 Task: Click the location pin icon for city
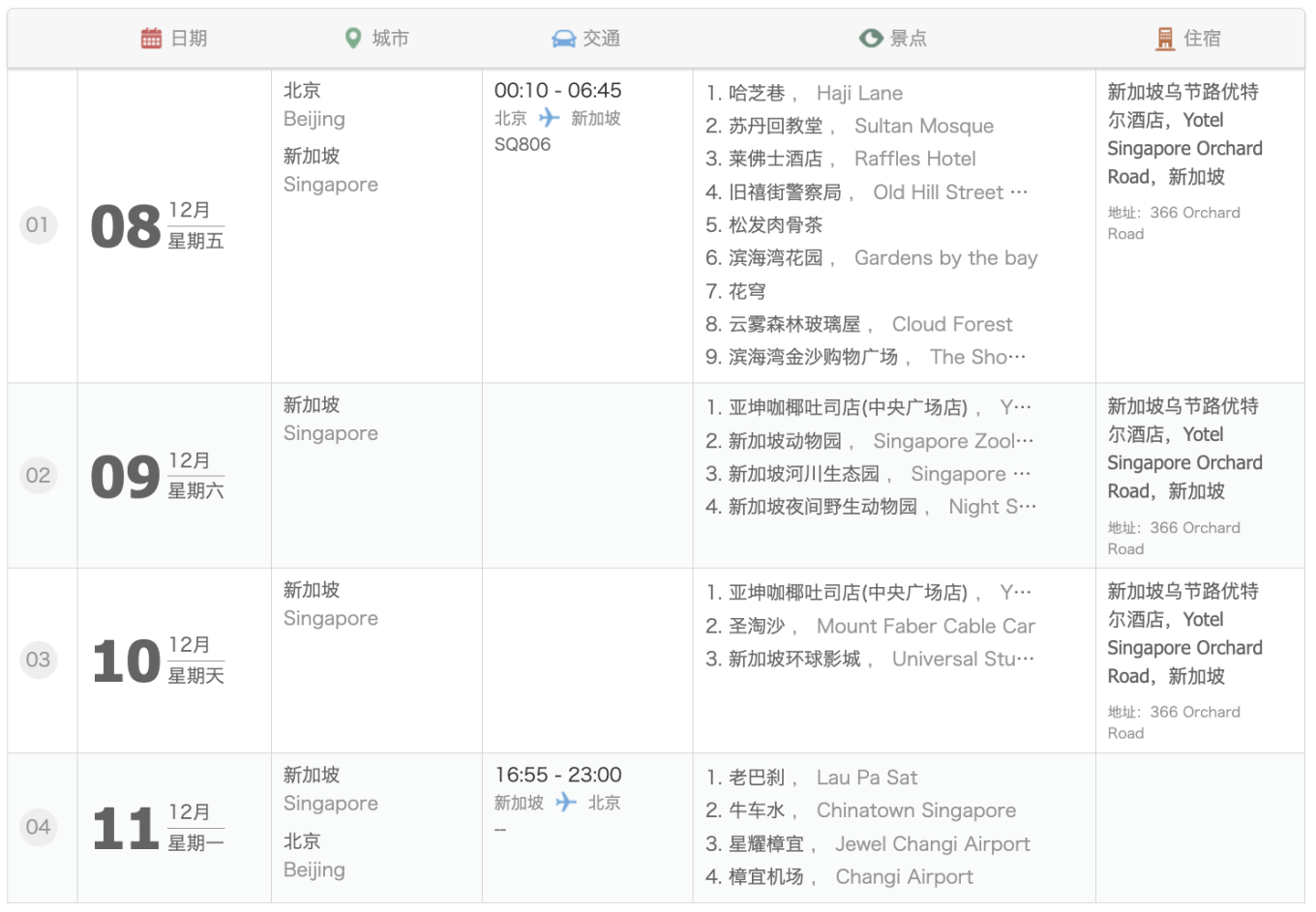353,38
